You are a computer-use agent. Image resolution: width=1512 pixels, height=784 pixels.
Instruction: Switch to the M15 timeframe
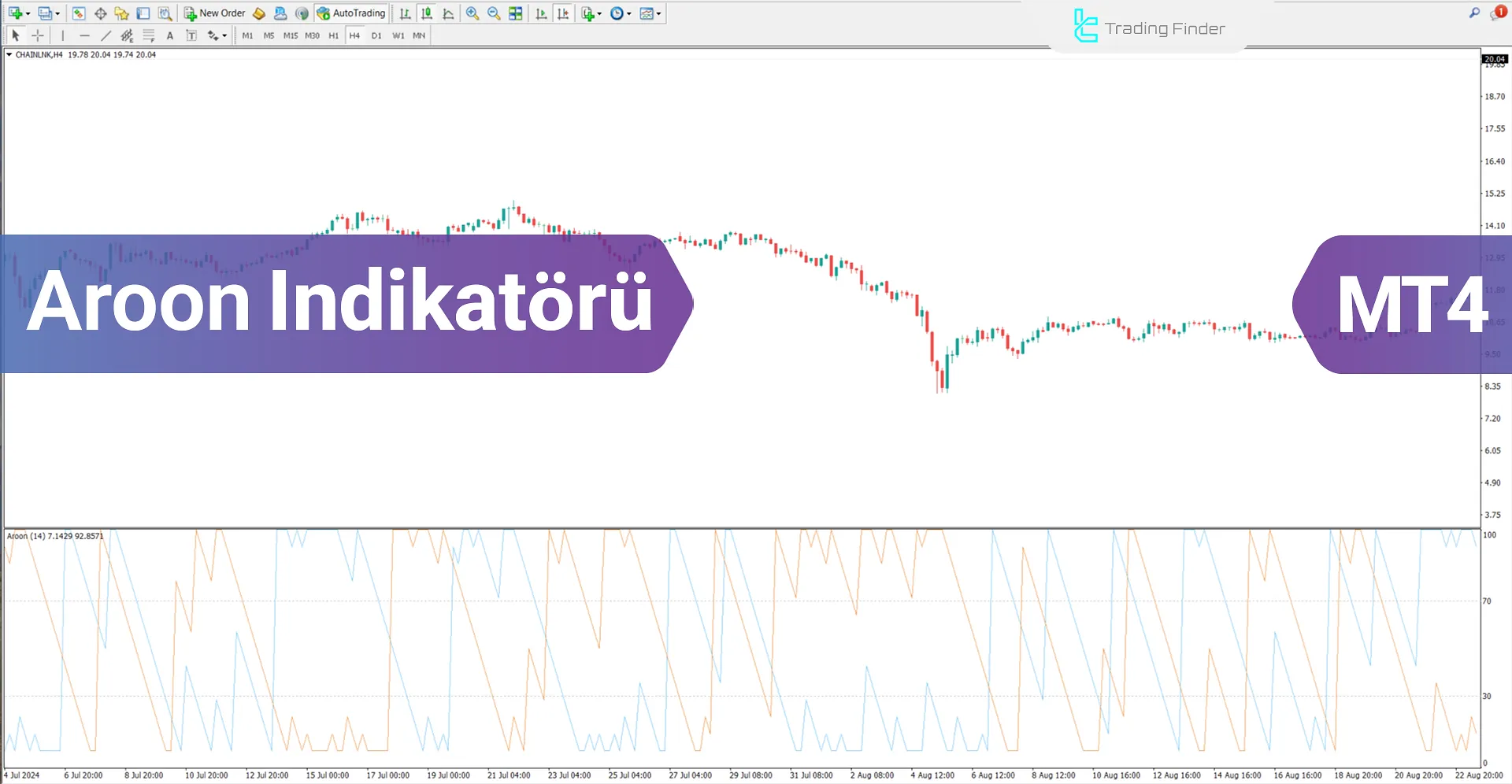tap(291, 35)
